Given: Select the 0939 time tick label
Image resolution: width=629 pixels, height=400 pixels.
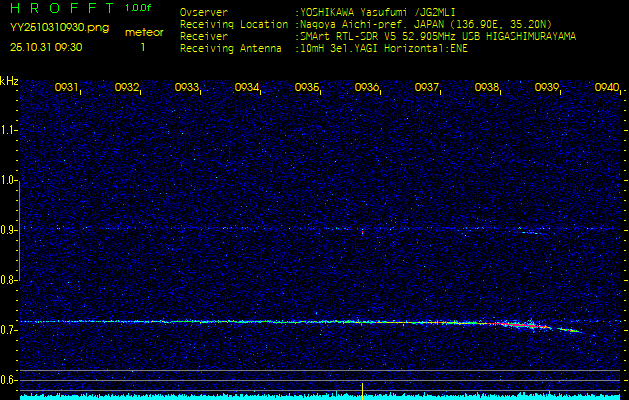Looking at the screenshot, I should pos(547,88).
